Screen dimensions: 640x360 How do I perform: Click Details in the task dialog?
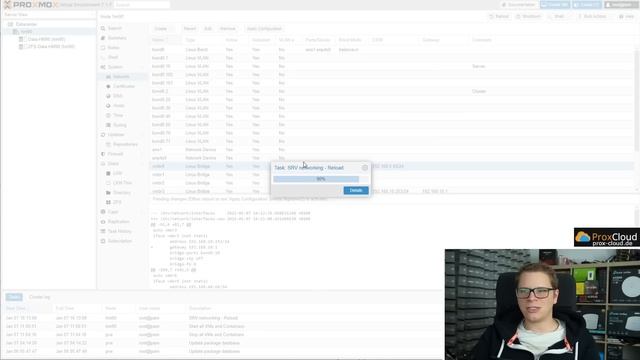[356, 191]
